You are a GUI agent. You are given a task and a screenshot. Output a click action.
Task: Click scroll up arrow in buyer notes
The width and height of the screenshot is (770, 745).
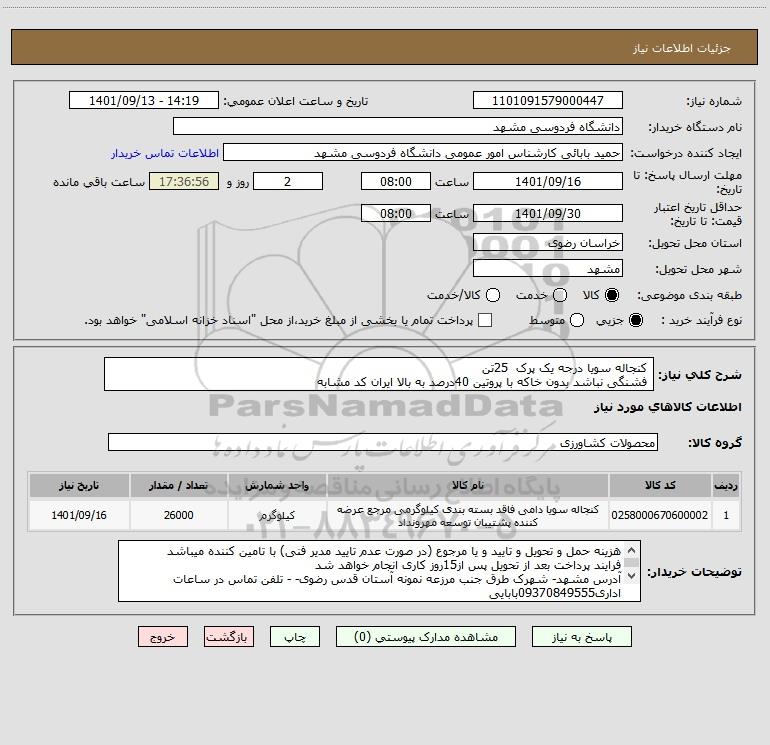click(x=632, y=550)
